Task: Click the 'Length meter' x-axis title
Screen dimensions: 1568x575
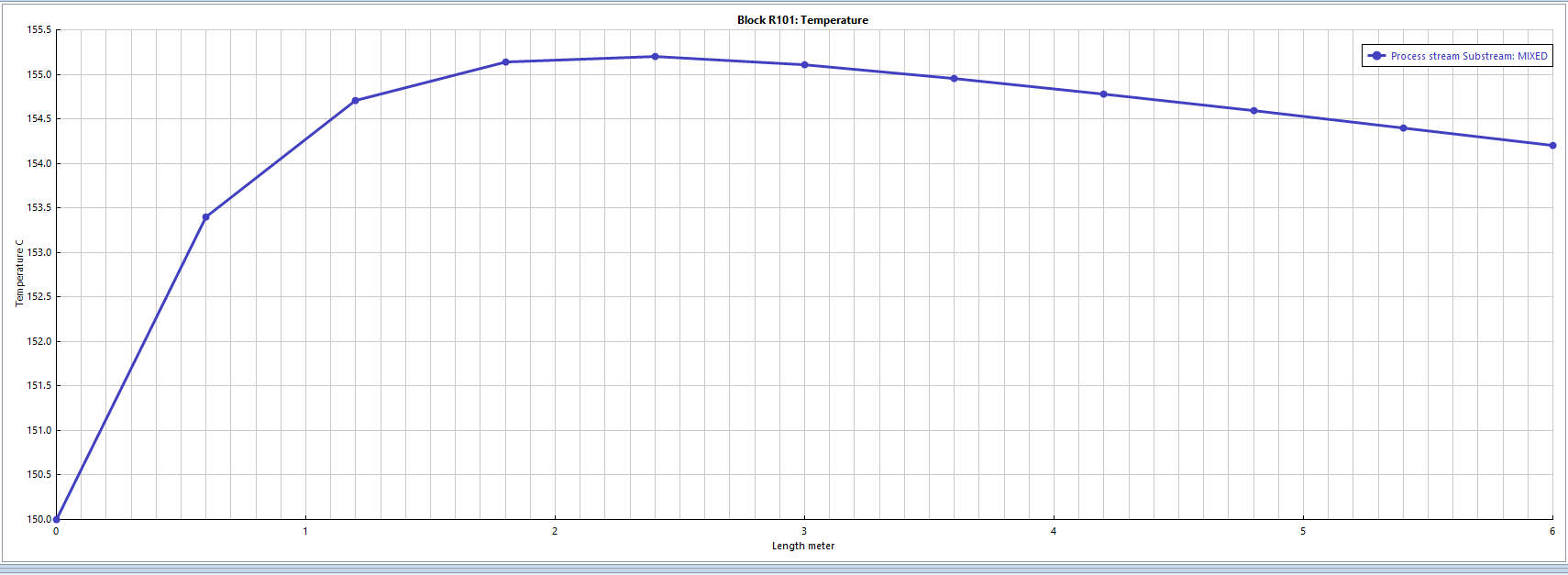Action: click(803, 546)
